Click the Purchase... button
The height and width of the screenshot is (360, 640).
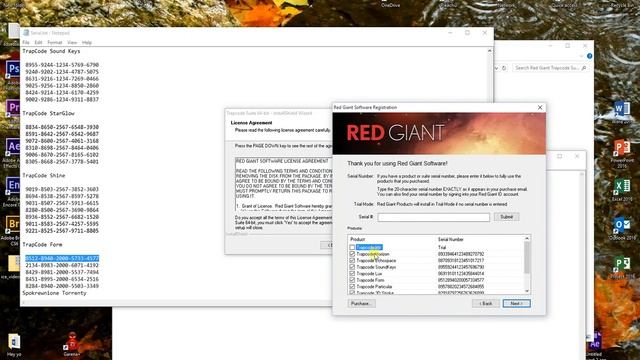pyautogui.click(x=361, y=303)
